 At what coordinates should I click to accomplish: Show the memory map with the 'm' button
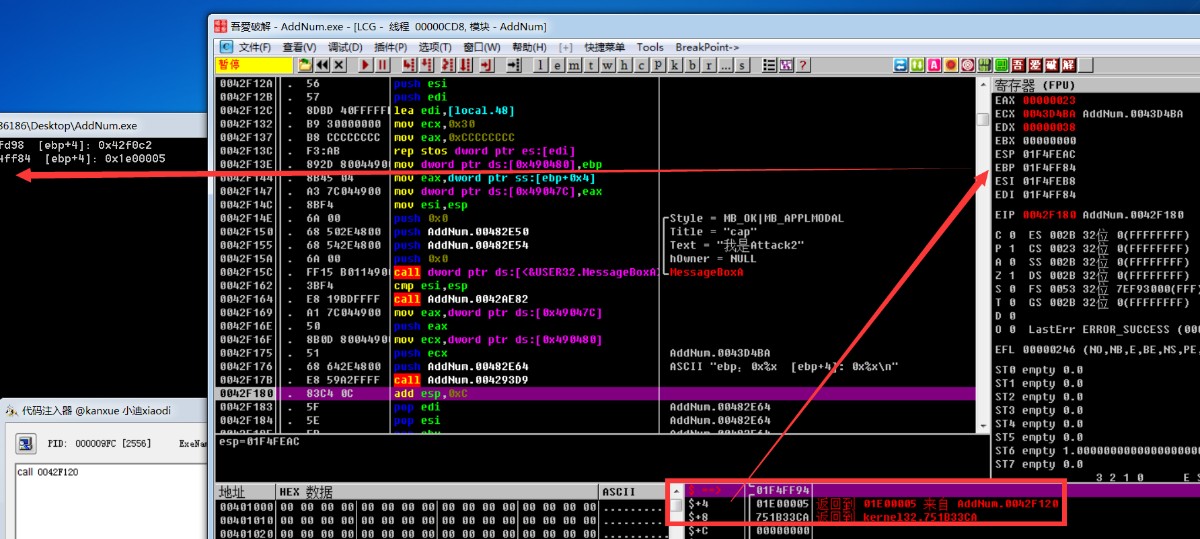click(x=573, y=65)
